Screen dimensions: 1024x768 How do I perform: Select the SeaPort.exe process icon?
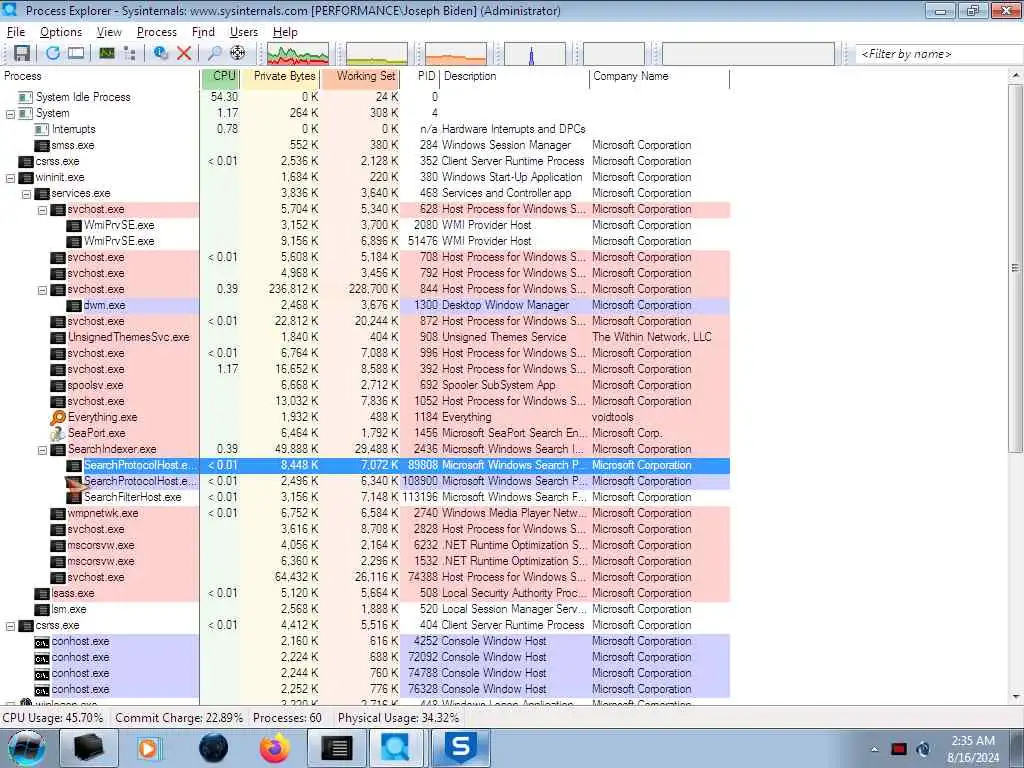click(58, 433)
